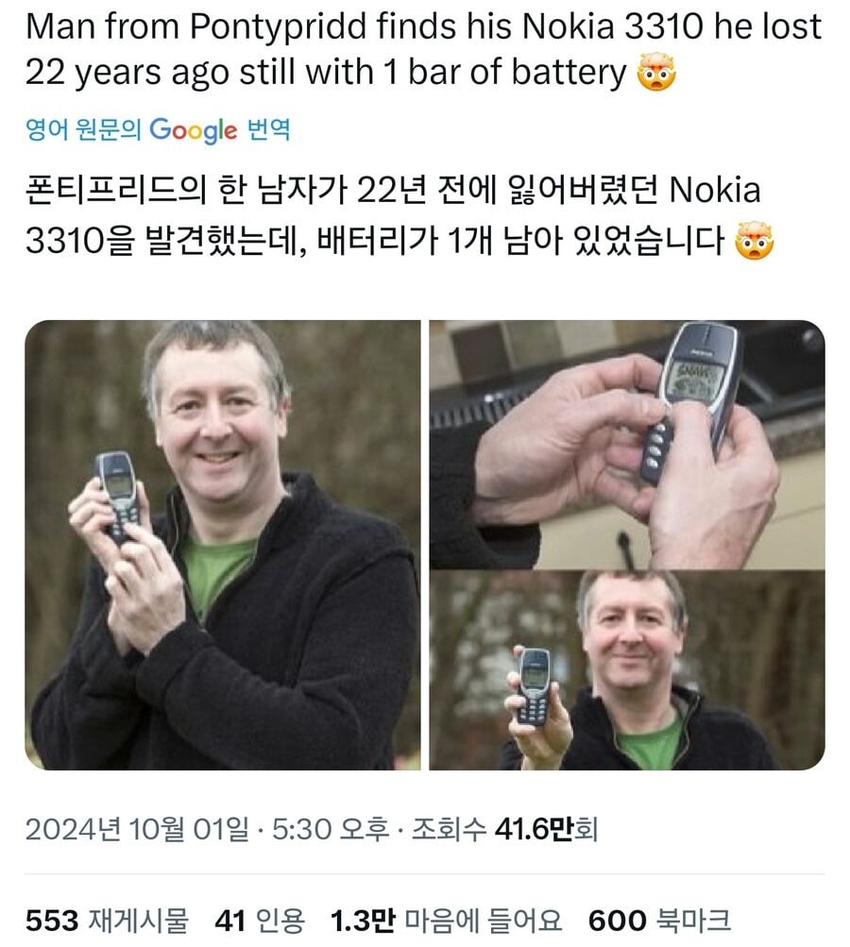Click the Korean translated tweet text
This screenshot has height=947, width=850.
tap(399, 215)
